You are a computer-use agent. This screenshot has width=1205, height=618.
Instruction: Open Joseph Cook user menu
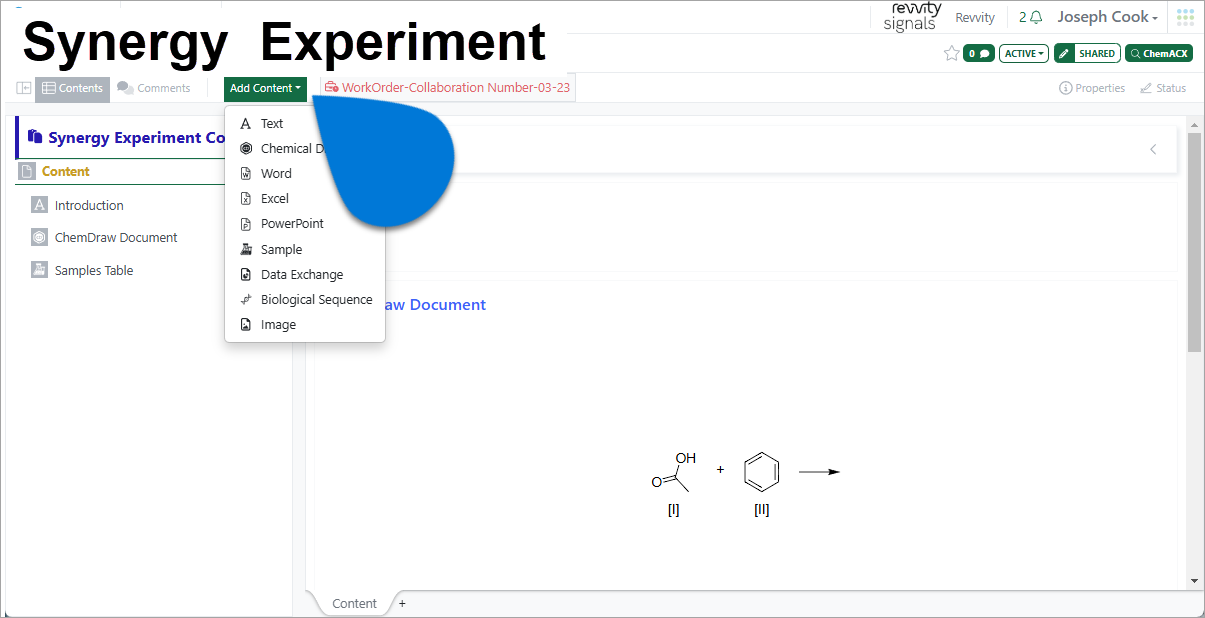coord(1107,17)
